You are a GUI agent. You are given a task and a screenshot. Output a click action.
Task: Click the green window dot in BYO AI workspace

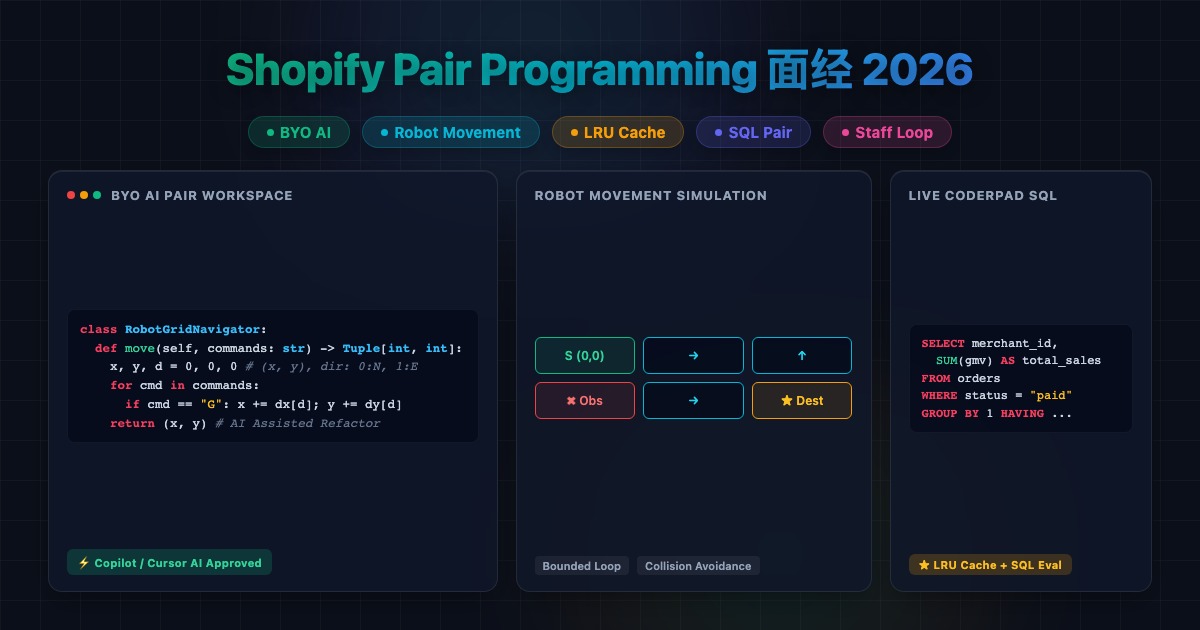point(97,195)
